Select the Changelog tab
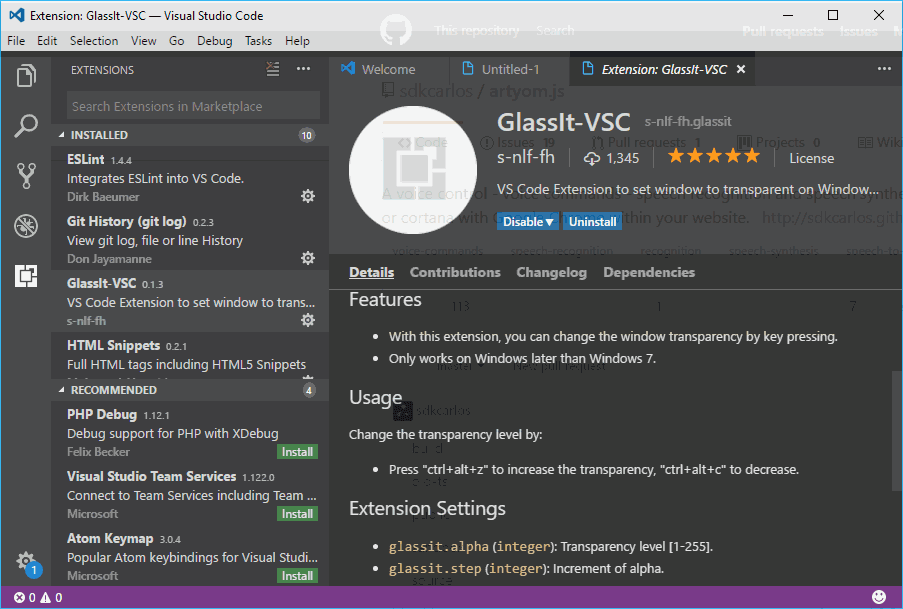The width and height of the screenshot is (903, 609). (x=551, y=272)
